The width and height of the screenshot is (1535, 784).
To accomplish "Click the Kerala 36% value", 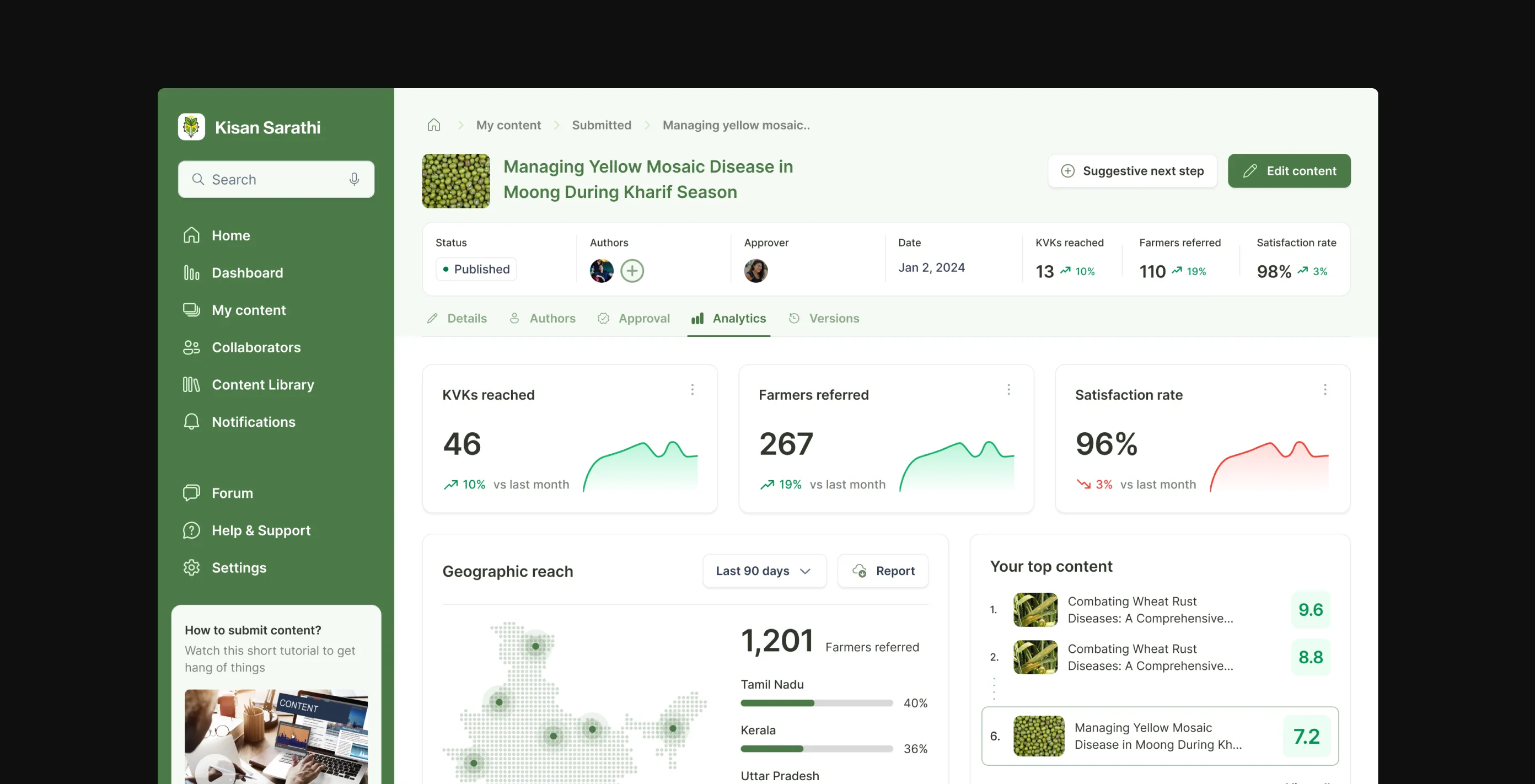I will coord(915,749).
